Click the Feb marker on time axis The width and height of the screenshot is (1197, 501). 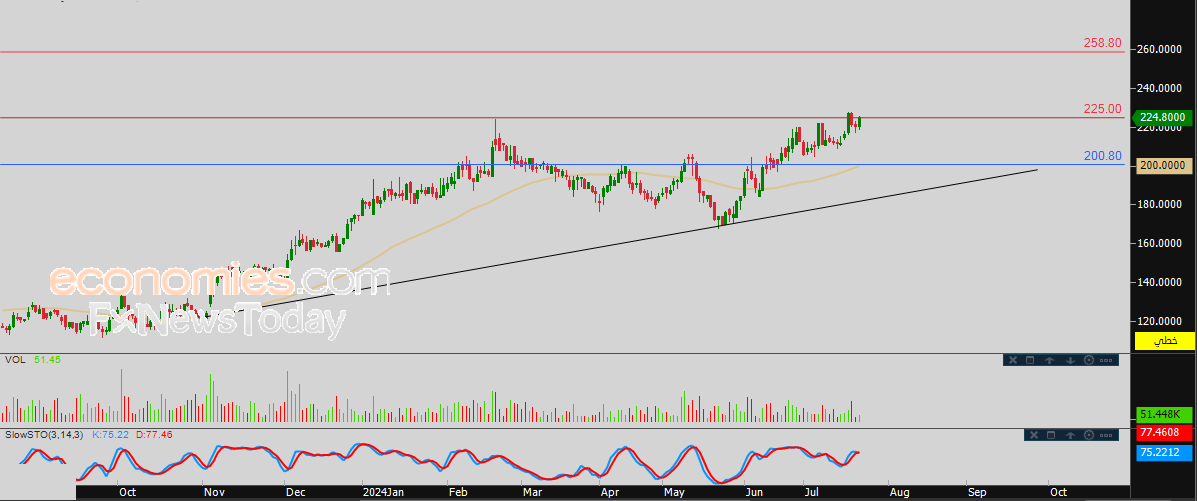click(x=460, y=491)
